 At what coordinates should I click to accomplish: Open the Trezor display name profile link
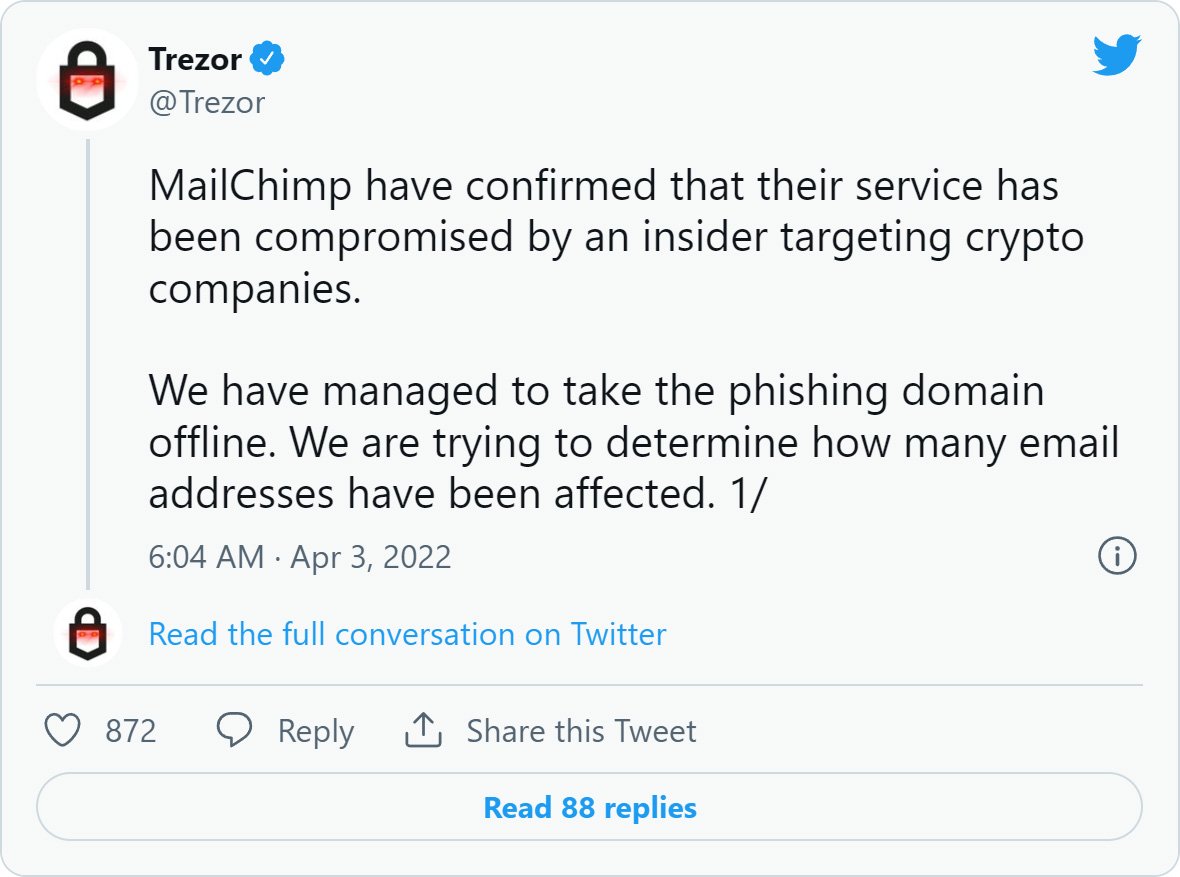[195, 59]
